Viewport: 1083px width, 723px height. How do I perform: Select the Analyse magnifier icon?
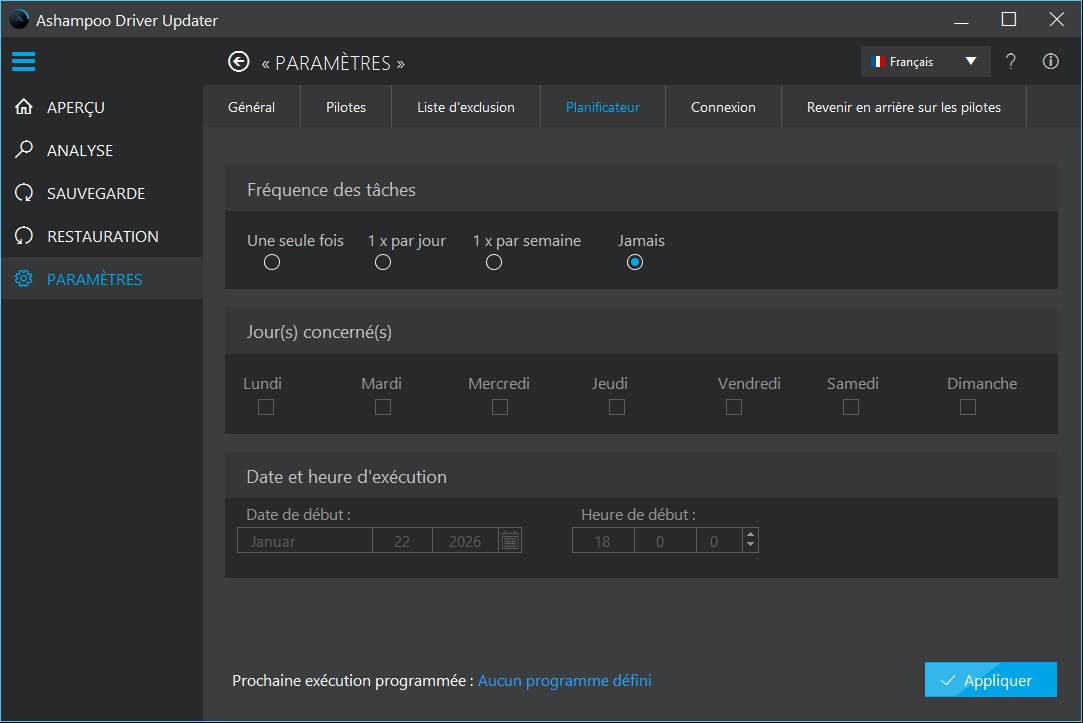(23, 150)
